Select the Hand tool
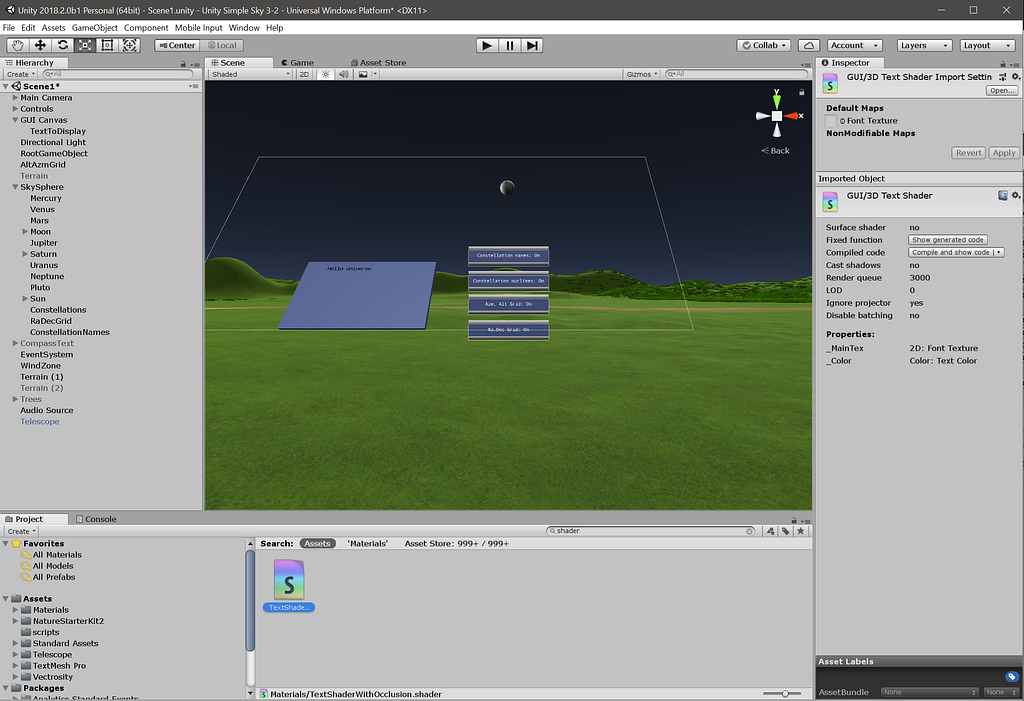The image size is (1024, 701). coord(18,45)
